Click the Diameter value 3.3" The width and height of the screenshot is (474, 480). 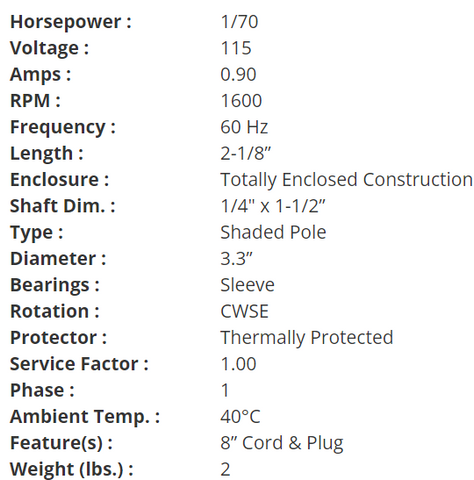(236, 259)
